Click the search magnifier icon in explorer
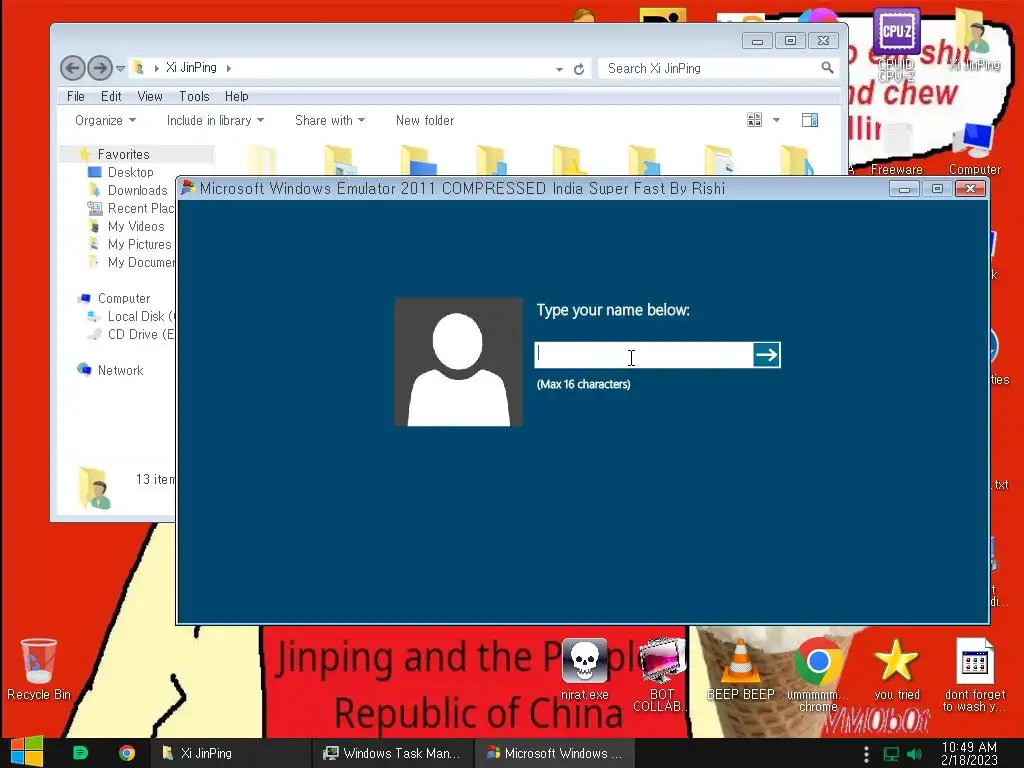 point(827,67)
